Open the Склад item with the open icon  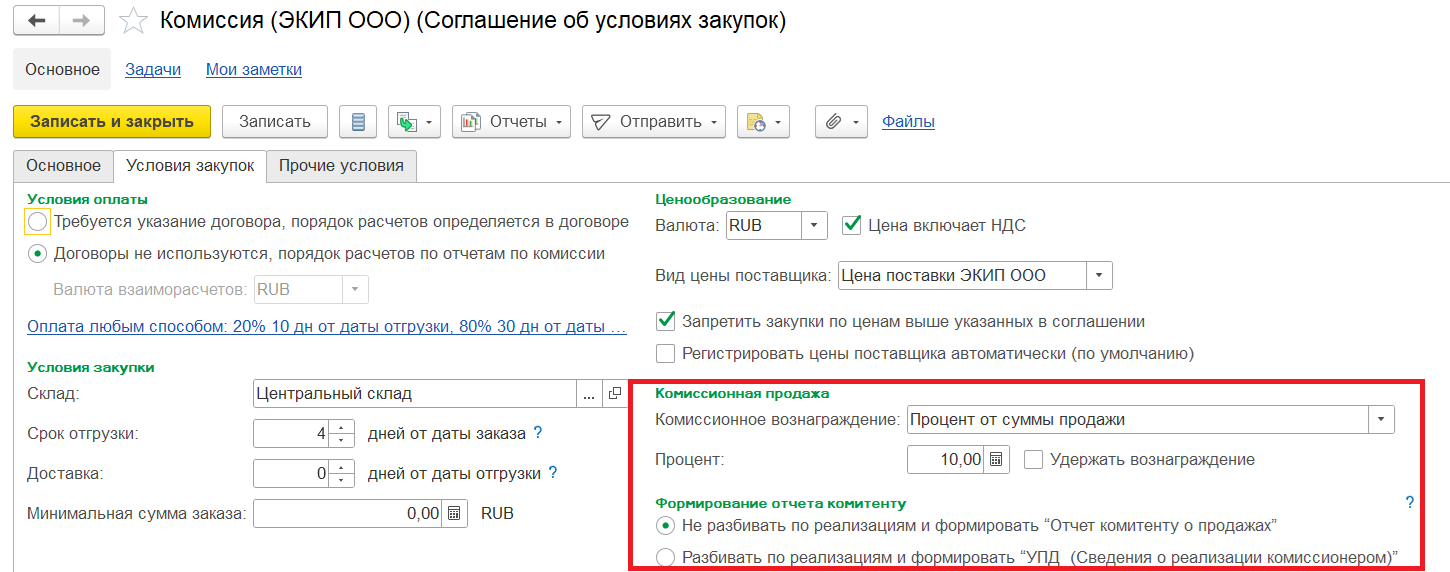(614, 394)
